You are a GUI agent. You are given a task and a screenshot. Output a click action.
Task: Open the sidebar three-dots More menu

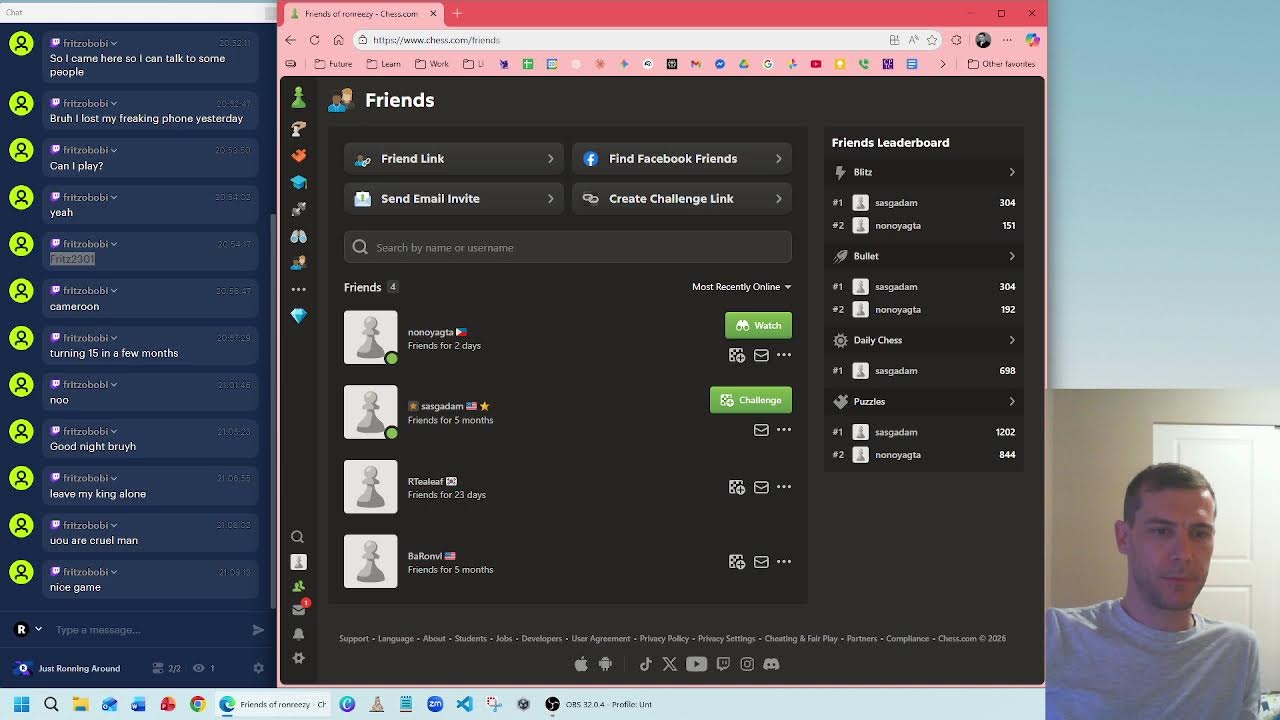tap(298, 289)
